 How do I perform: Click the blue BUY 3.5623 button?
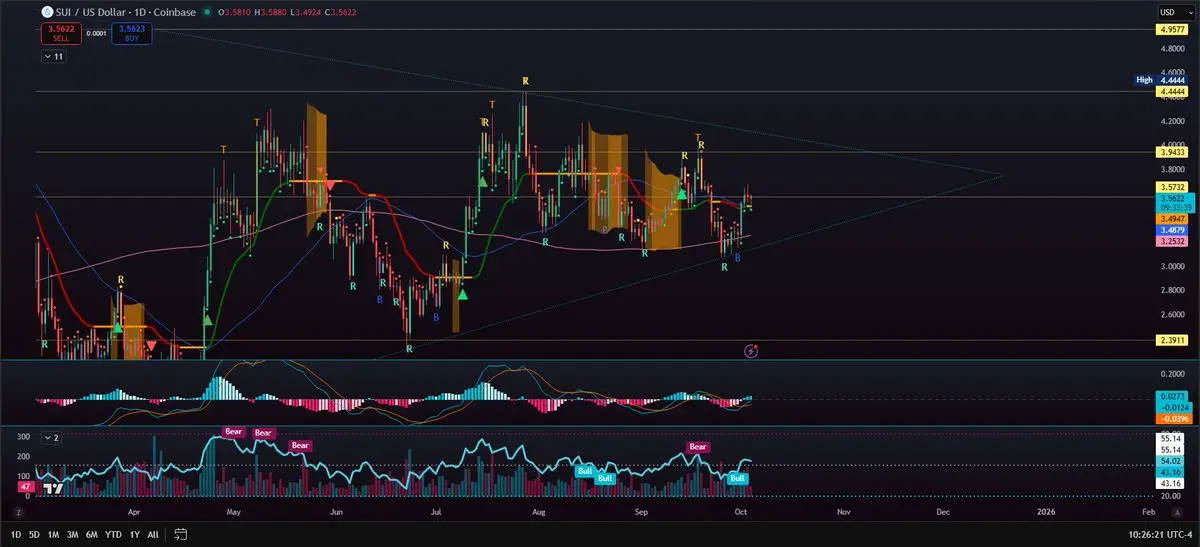pyautogui.click(x=130, y=33)
